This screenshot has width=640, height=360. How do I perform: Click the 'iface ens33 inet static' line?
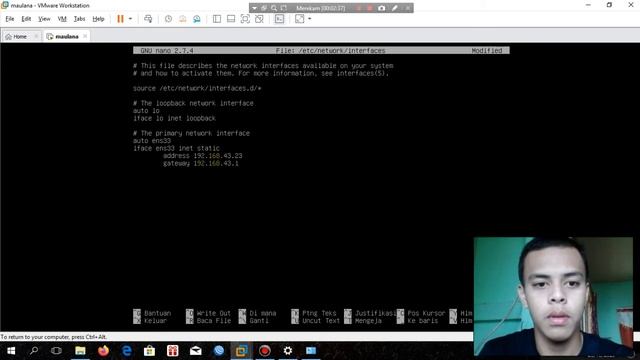[176, 148]
